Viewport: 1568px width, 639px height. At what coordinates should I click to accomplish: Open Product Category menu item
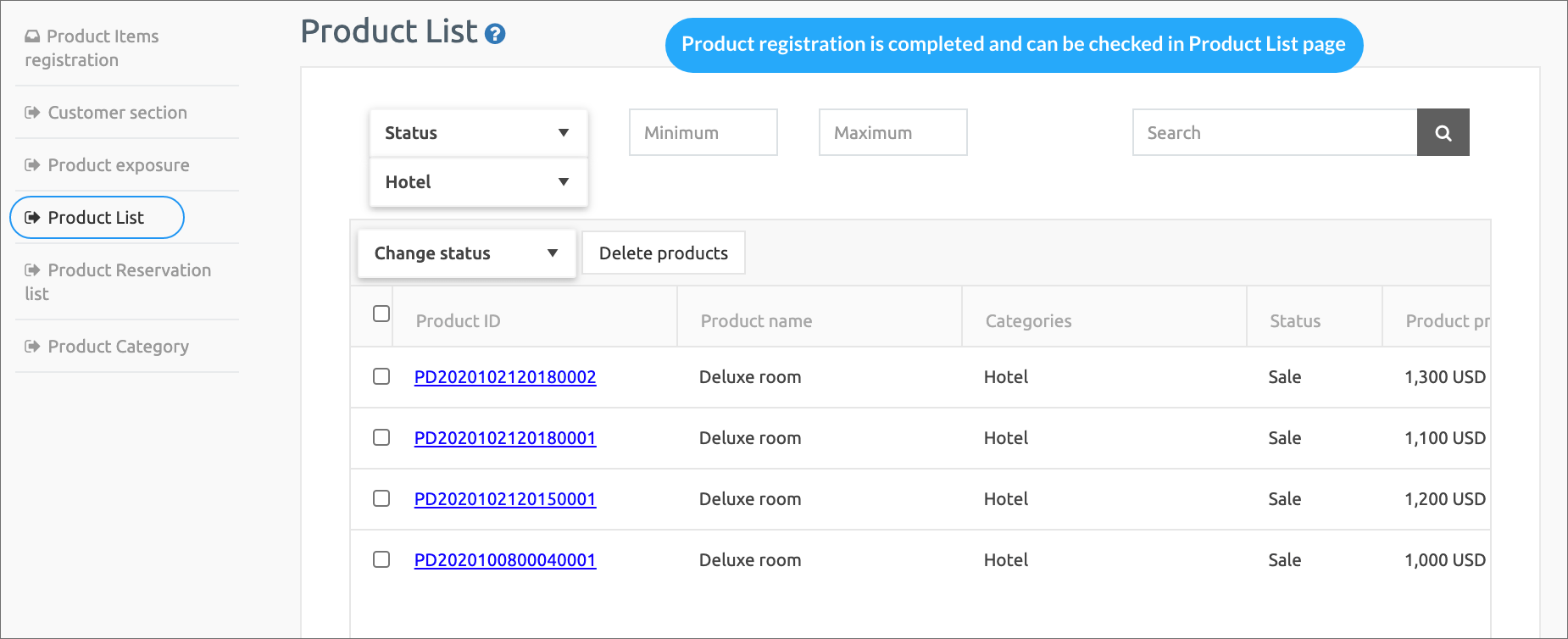[118, 347]
